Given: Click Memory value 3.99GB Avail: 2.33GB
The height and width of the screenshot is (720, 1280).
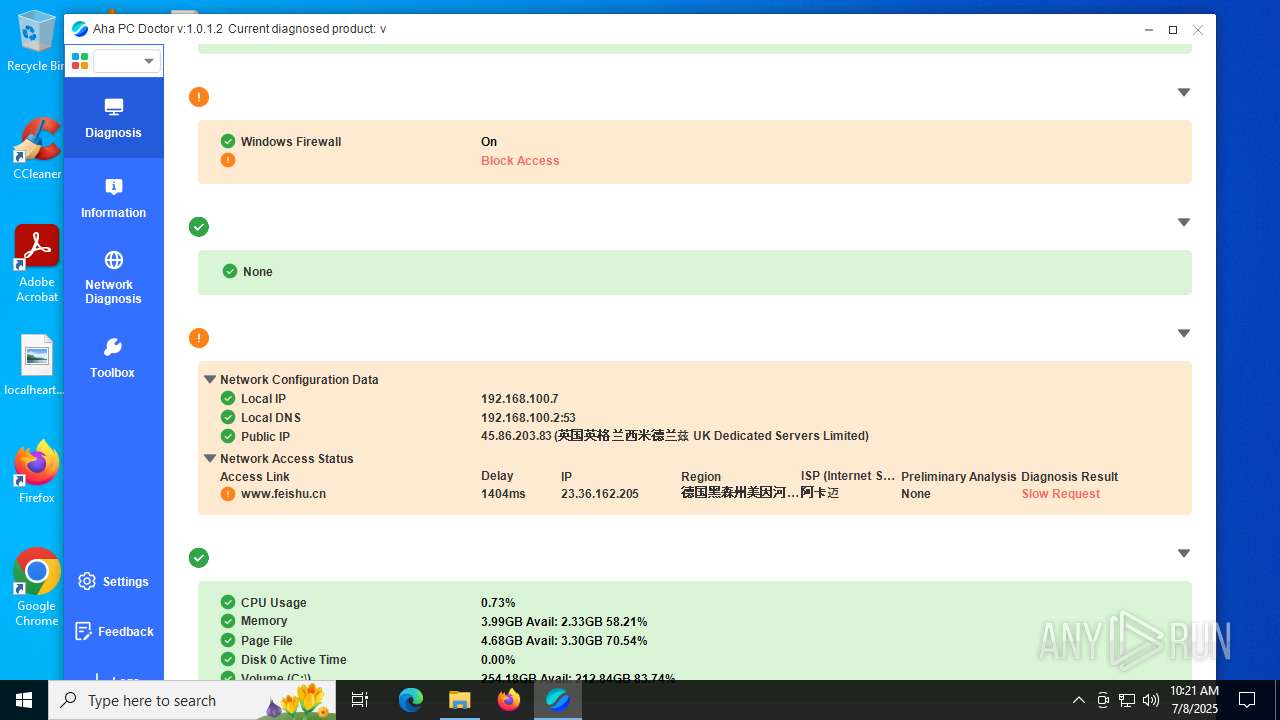Looking at the screenshot, I should pyautogui.click(x=564, y=622).
